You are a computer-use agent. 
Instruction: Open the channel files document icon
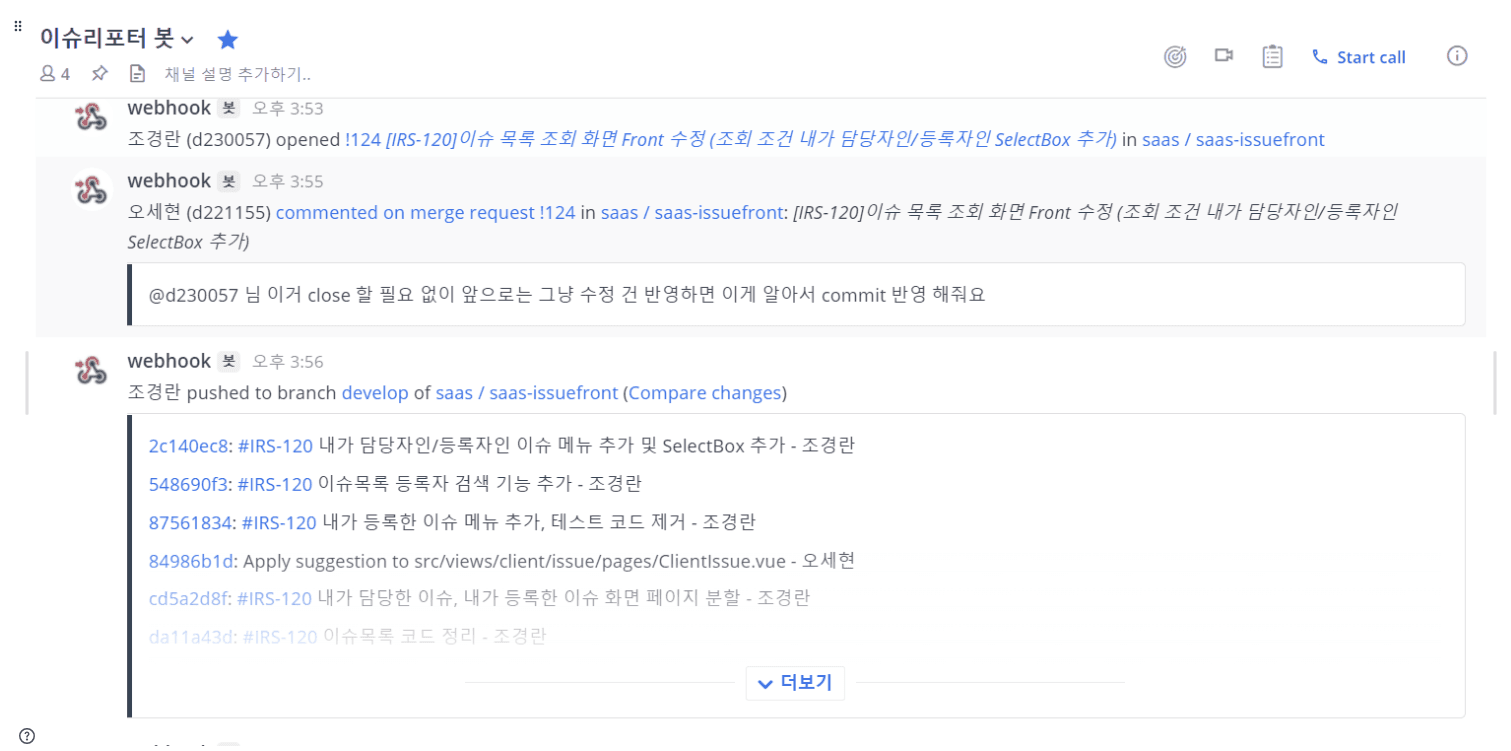click(x=138, y=73)
